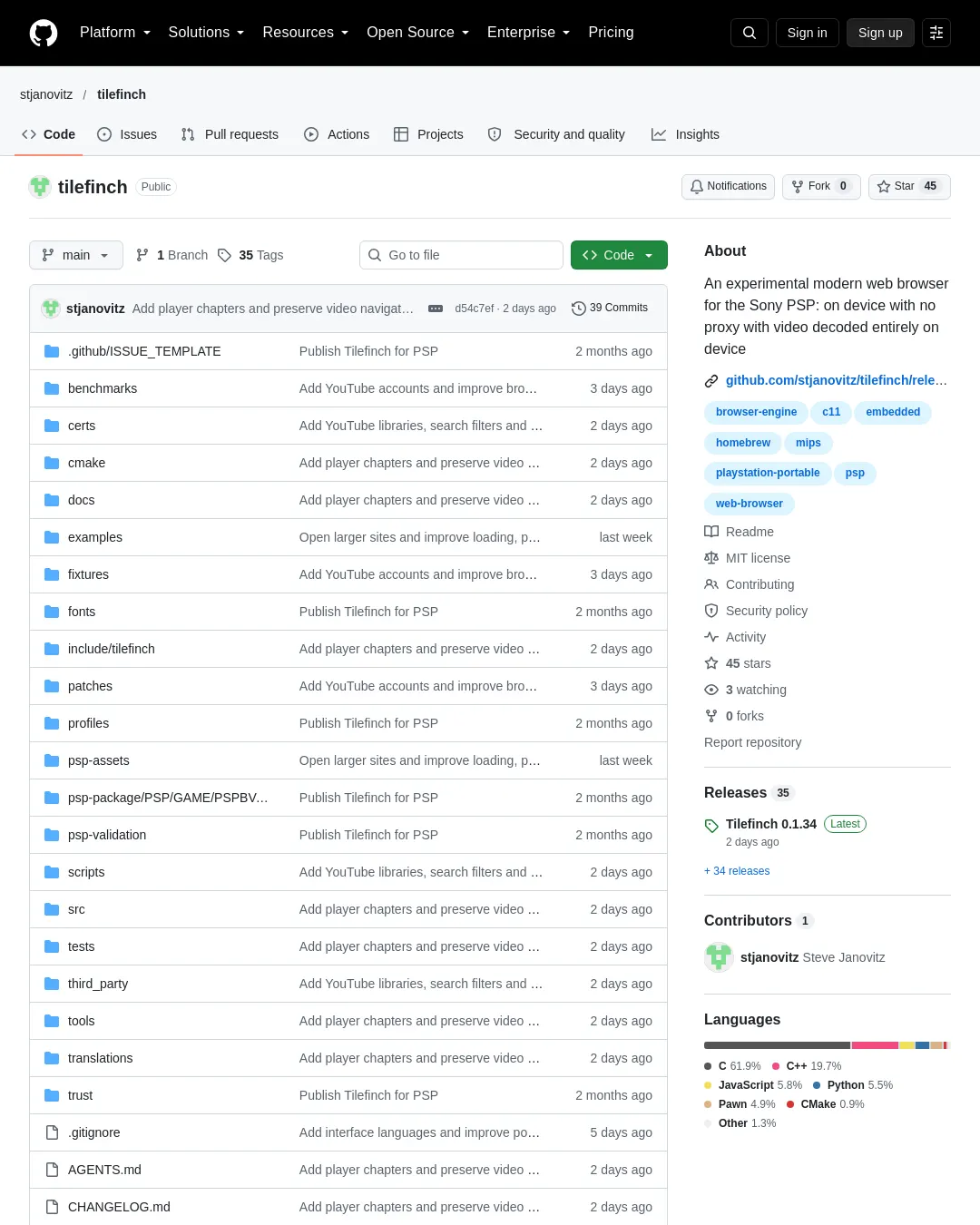Open the green Code dropdown
980x1225 pixels.
[x=619, y=255]
